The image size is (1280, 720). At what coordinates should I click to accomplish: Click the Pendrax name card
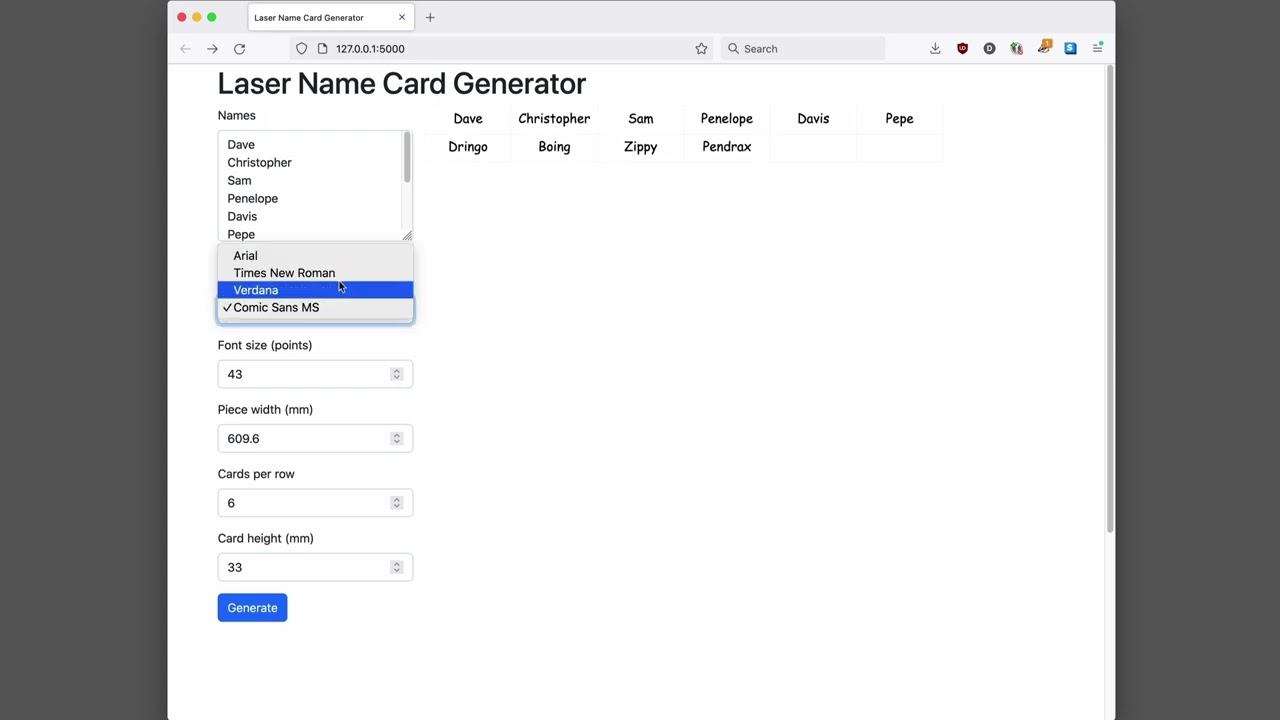[x=727, y=147]
